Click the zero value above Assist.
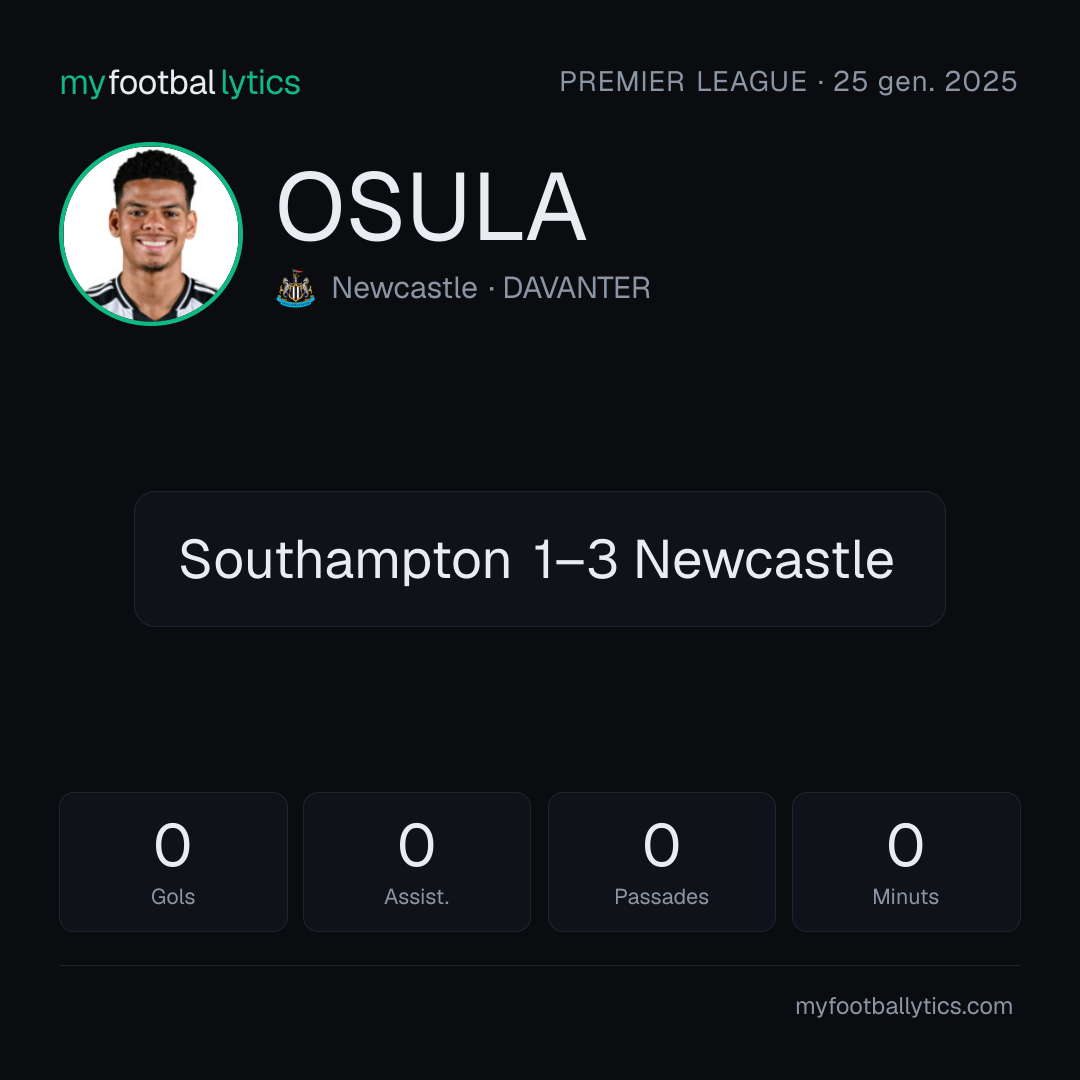Image resolution: width=1080 pixels, height=1080 pixels. 417,845
